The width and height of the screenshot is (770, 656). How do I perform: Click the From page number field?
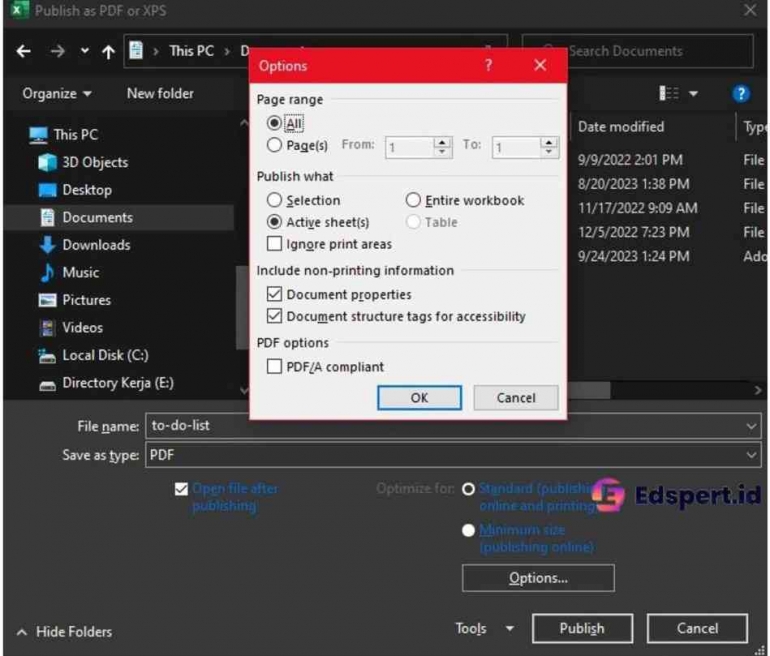(410, 147)
